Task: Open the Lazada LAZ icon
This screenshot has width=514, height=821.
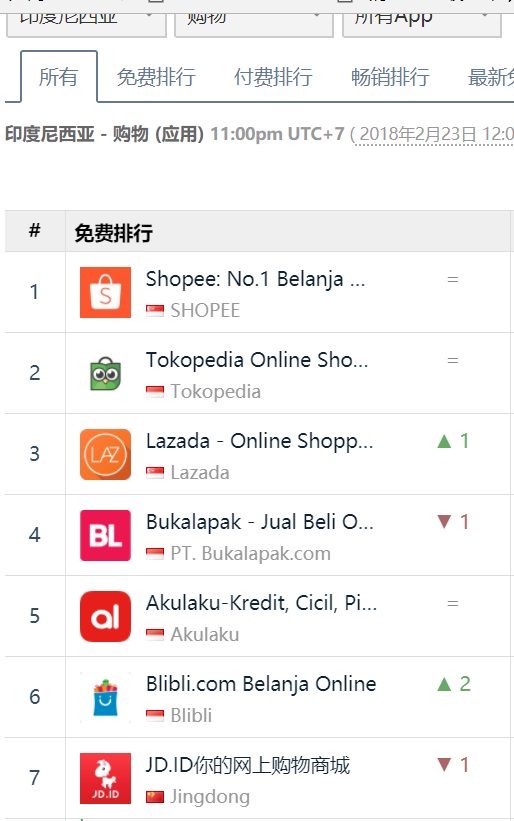Action: (105, 454)
